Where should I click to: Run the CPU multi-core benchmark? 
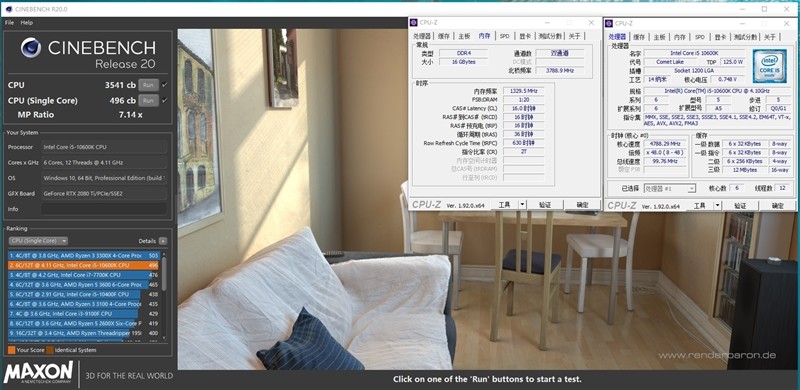click(x=148, y=85)
